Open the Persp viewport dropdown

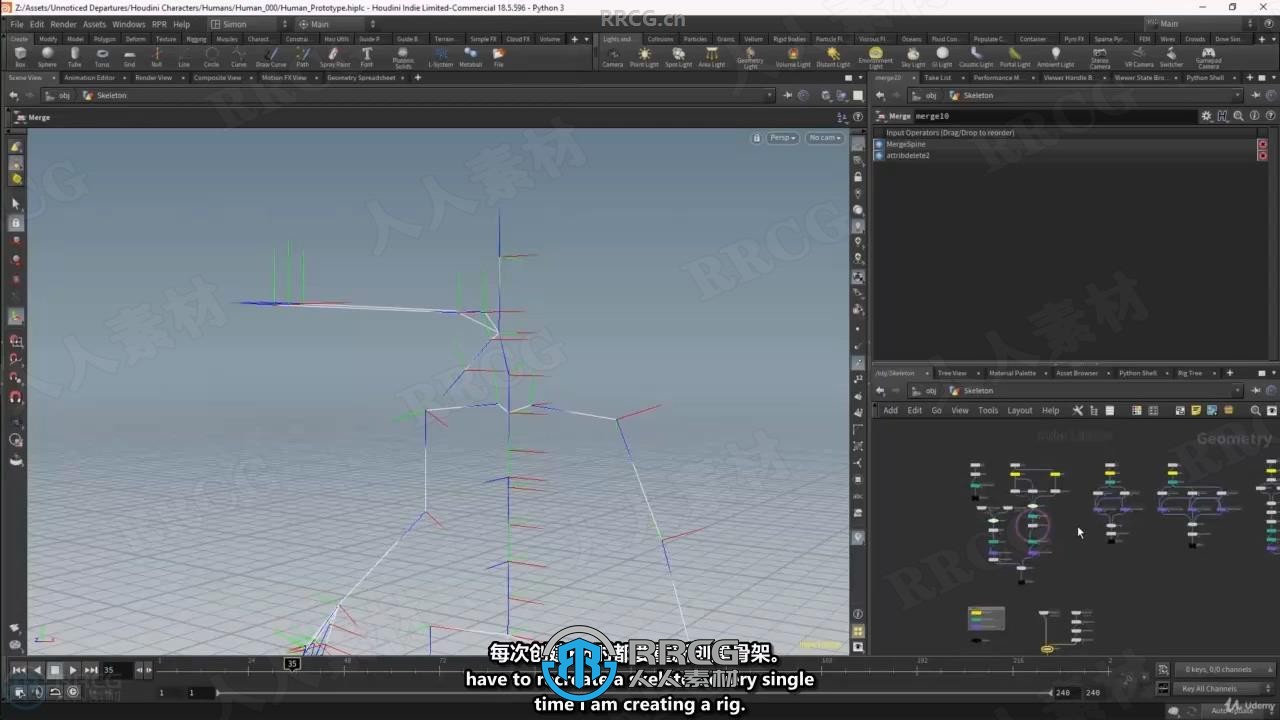point(783,137)
